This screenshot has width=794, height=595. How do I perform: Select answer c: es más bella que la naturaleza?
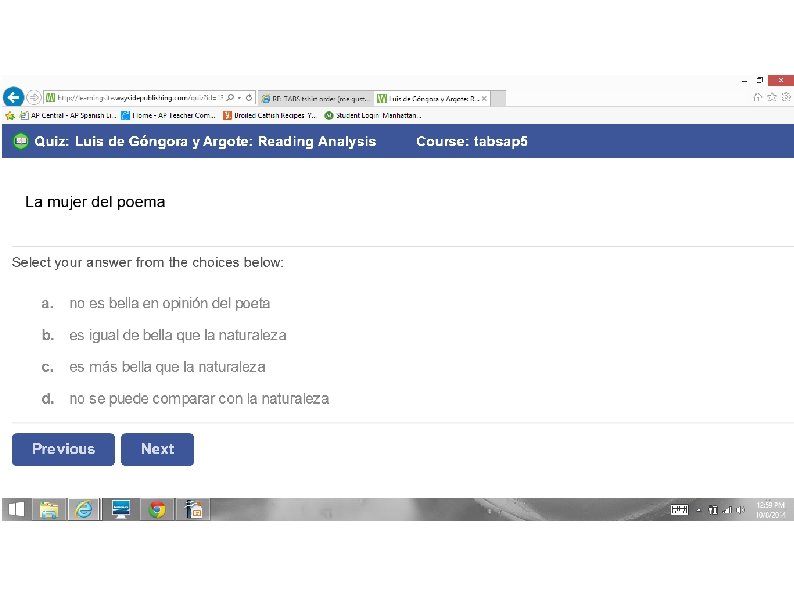point(153,367)
